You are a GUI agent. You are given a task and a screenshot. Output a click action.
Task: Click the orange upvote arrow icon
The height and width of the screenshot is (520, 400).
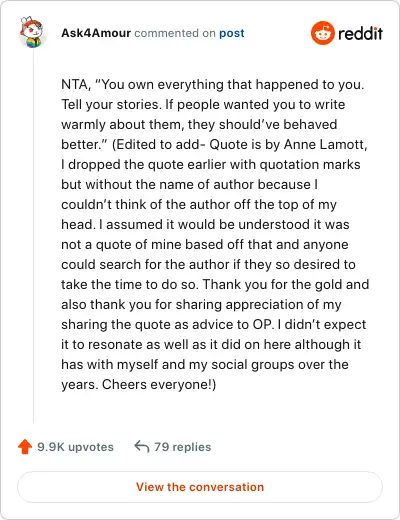(x=25, y=447)
